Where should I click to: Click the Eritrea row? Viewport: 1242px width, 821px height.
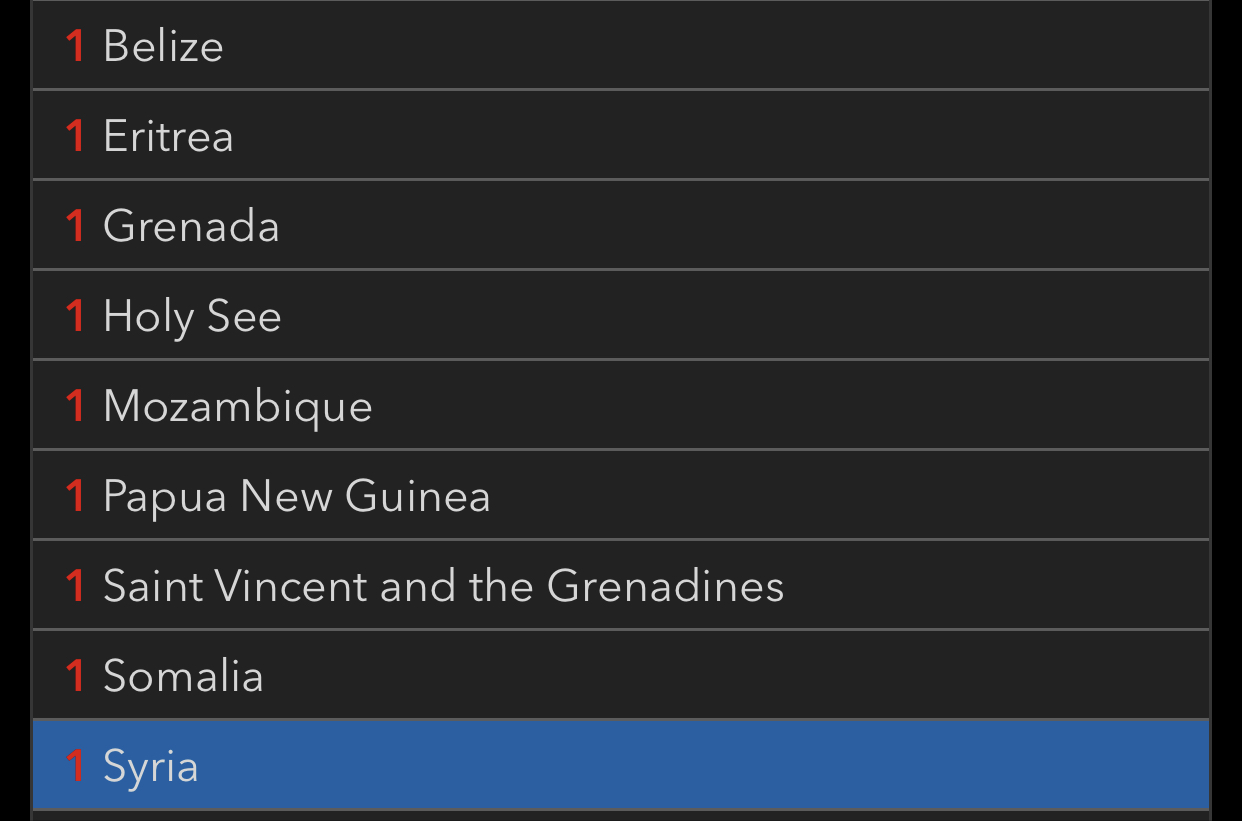(x=168, y=136)
